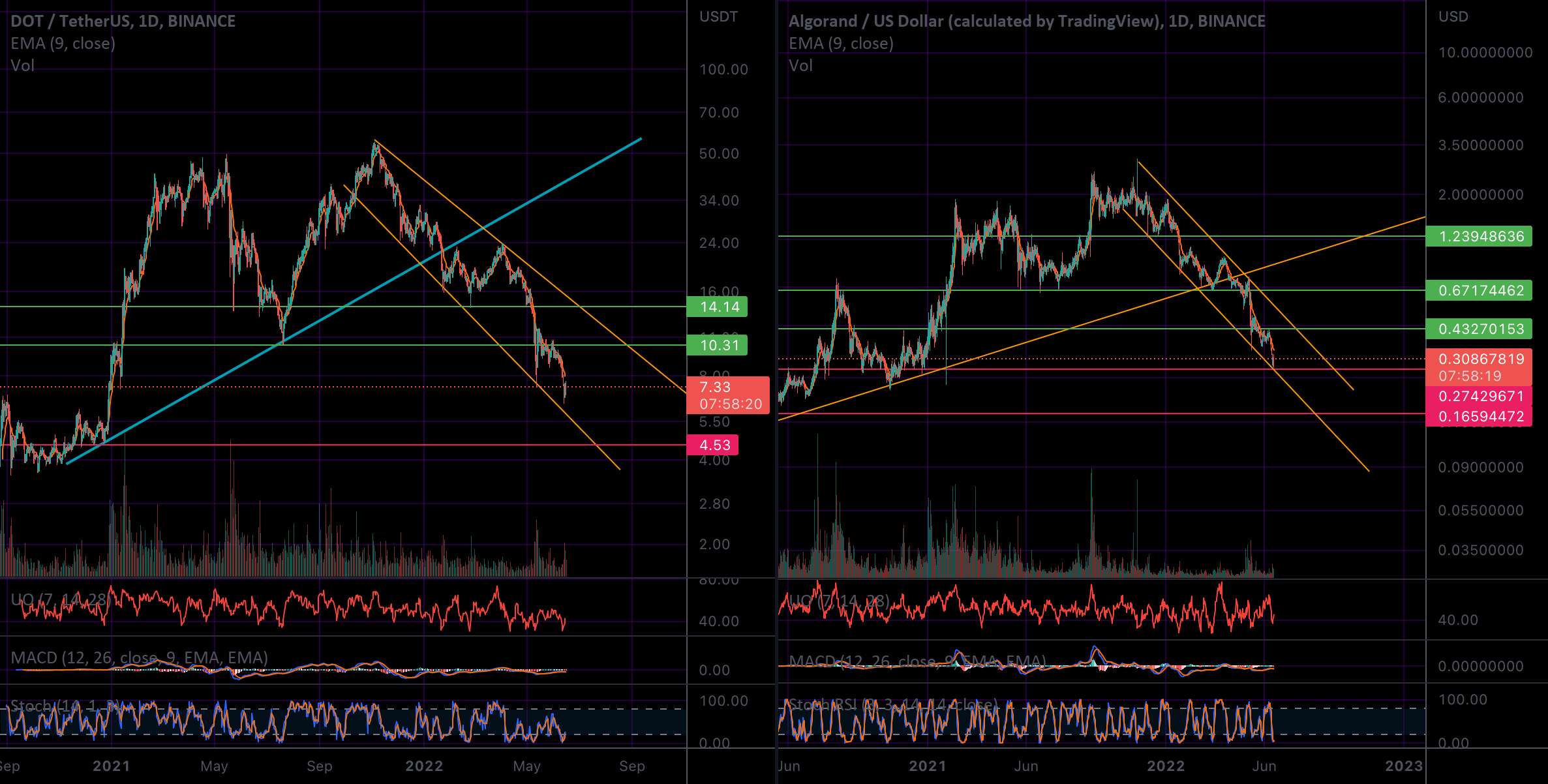Click the DOT / TetherUS chart title

(x=123, y=21)
